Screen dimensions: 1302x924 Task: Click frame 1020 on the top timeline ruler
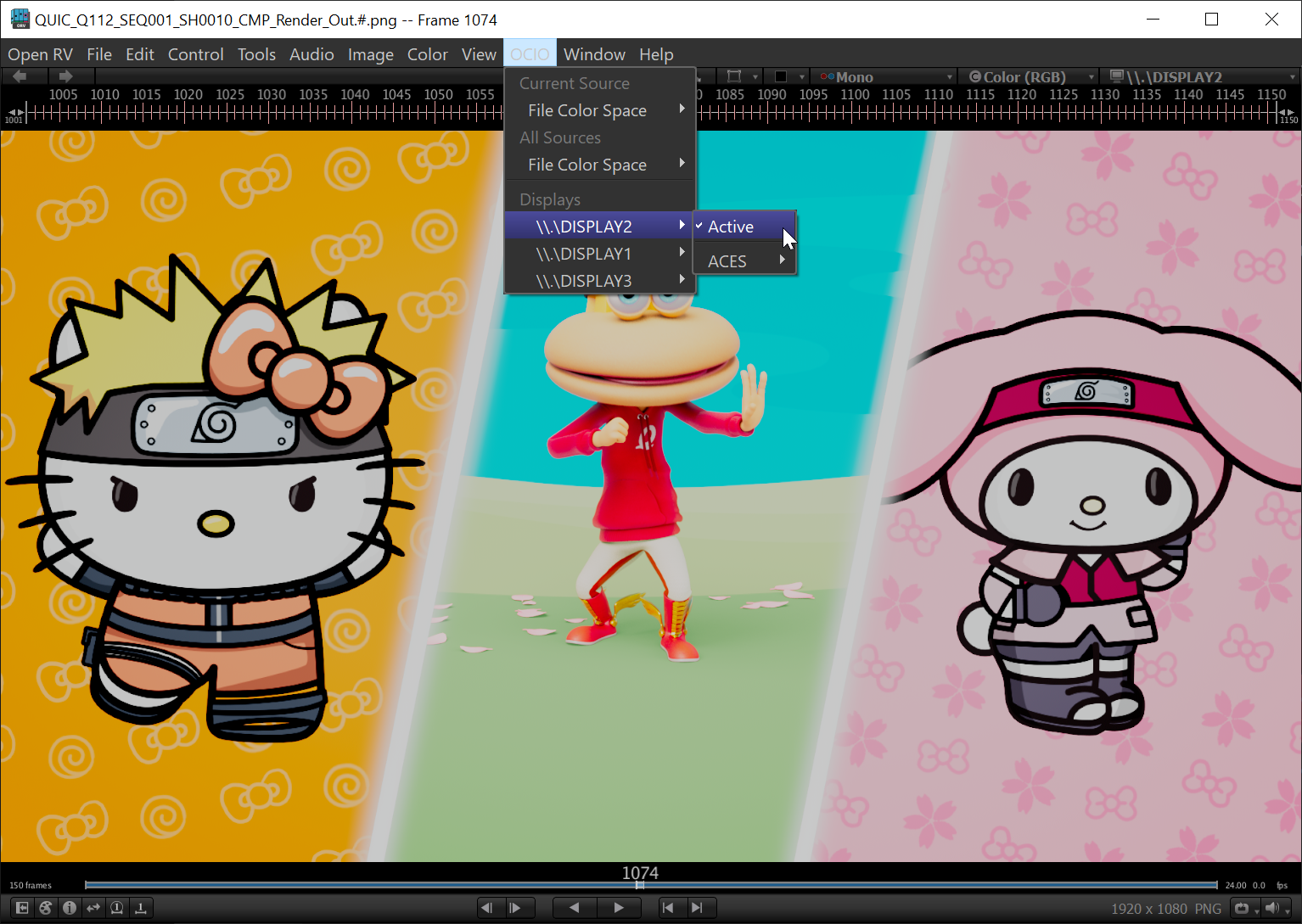pos(188,94)
